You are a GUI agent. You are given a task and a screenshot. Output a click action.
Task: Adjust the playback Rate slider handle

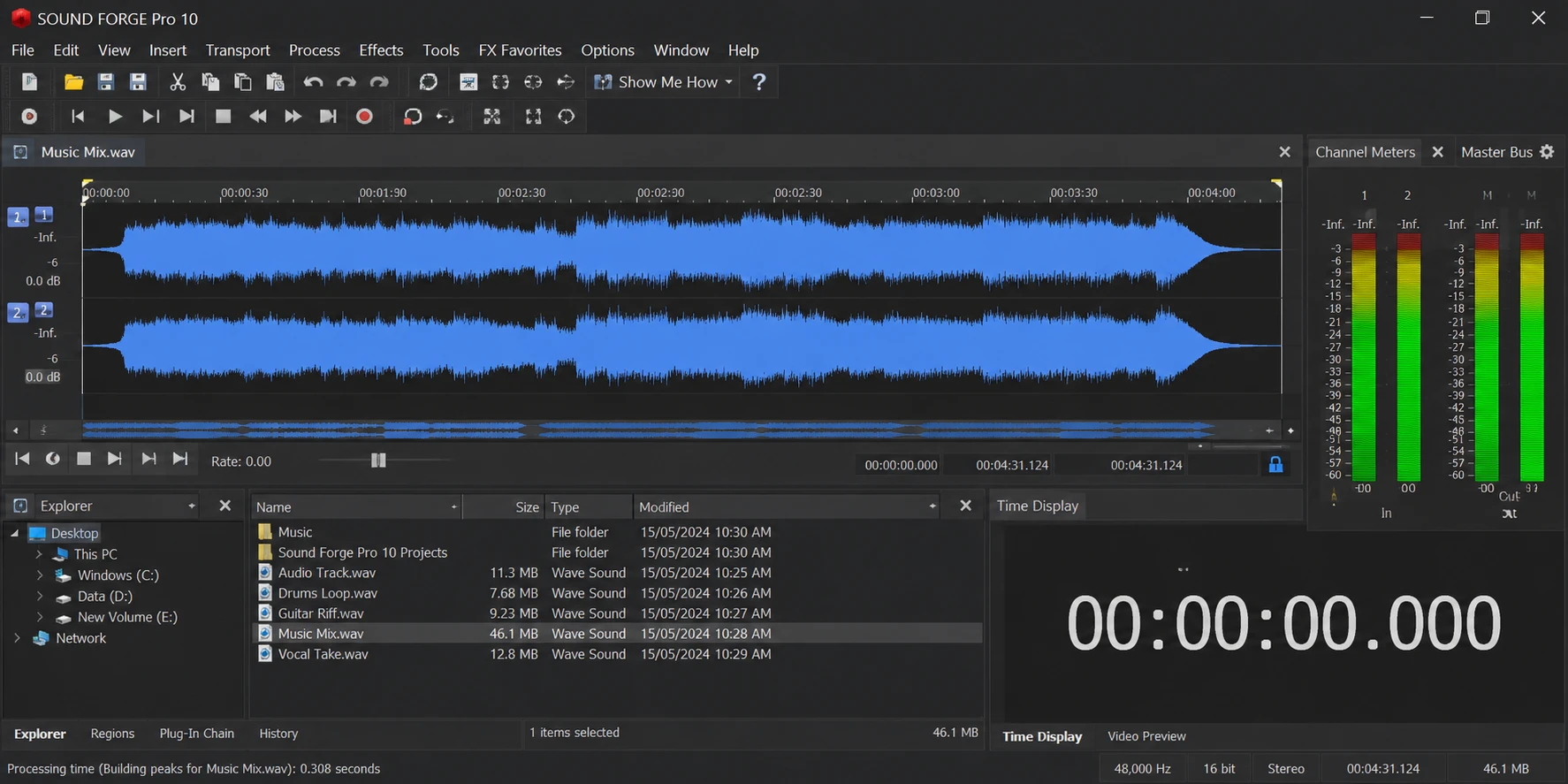pos(378,461)
